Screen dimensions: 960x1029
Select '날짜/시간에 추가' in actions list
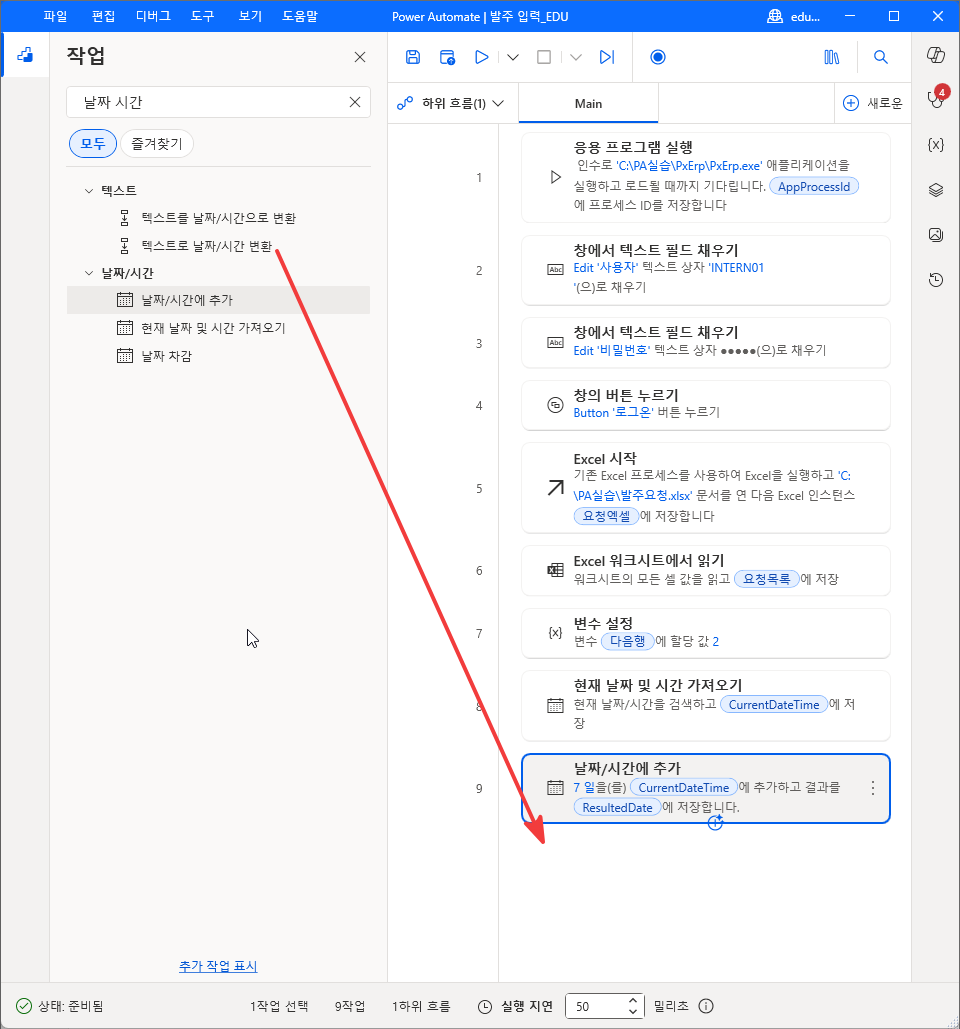[219, 300]
